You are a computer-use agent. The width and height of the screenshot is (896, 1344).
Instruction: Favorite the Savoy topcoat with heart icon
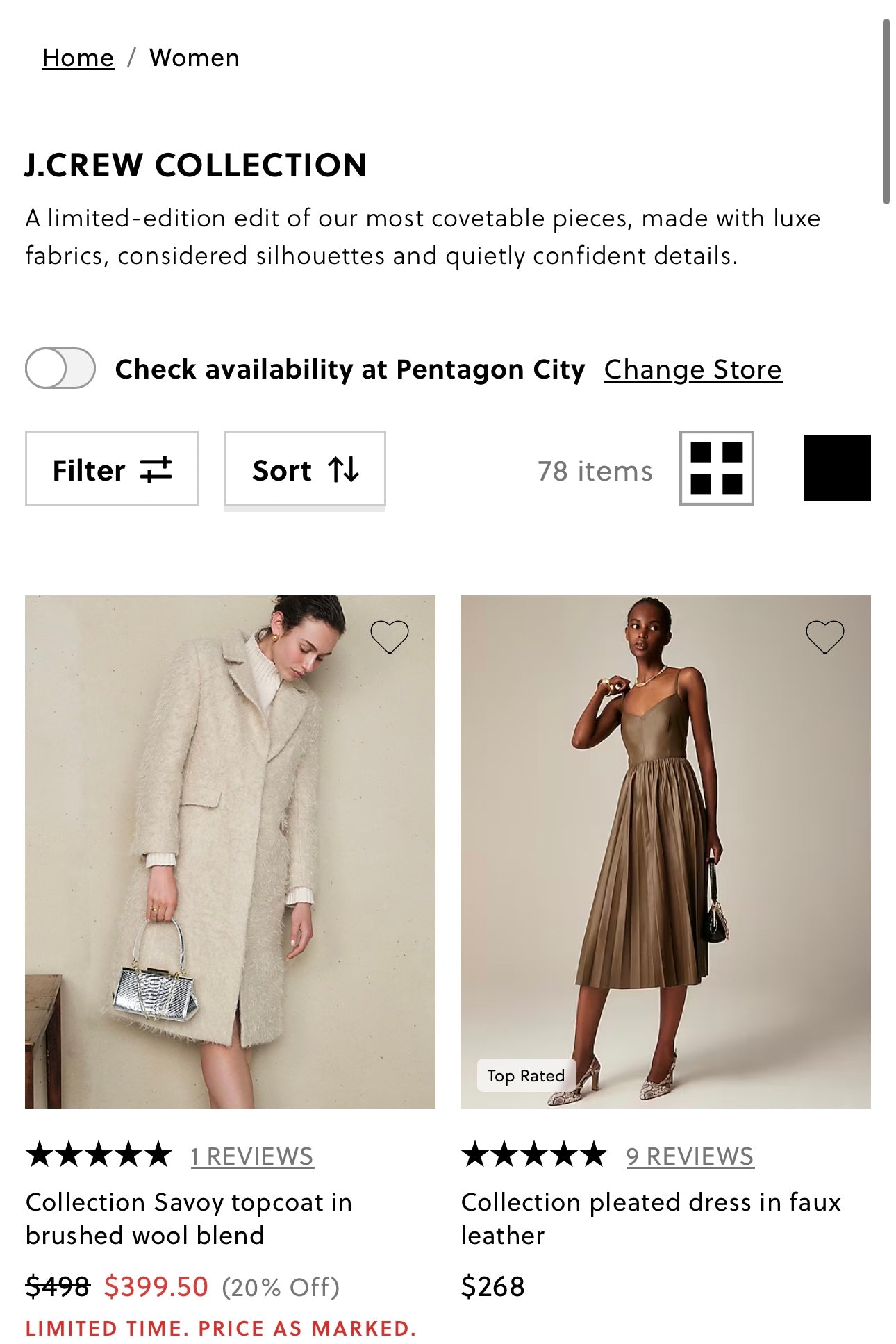pyautogui.click(x=389, y=636)
